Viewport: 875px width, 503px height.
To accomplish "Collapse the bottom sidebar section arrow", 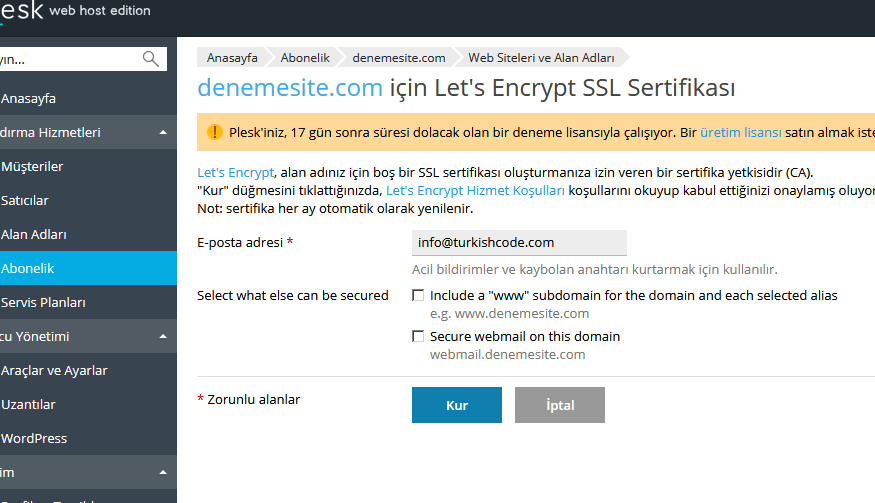I will point(163,472).
